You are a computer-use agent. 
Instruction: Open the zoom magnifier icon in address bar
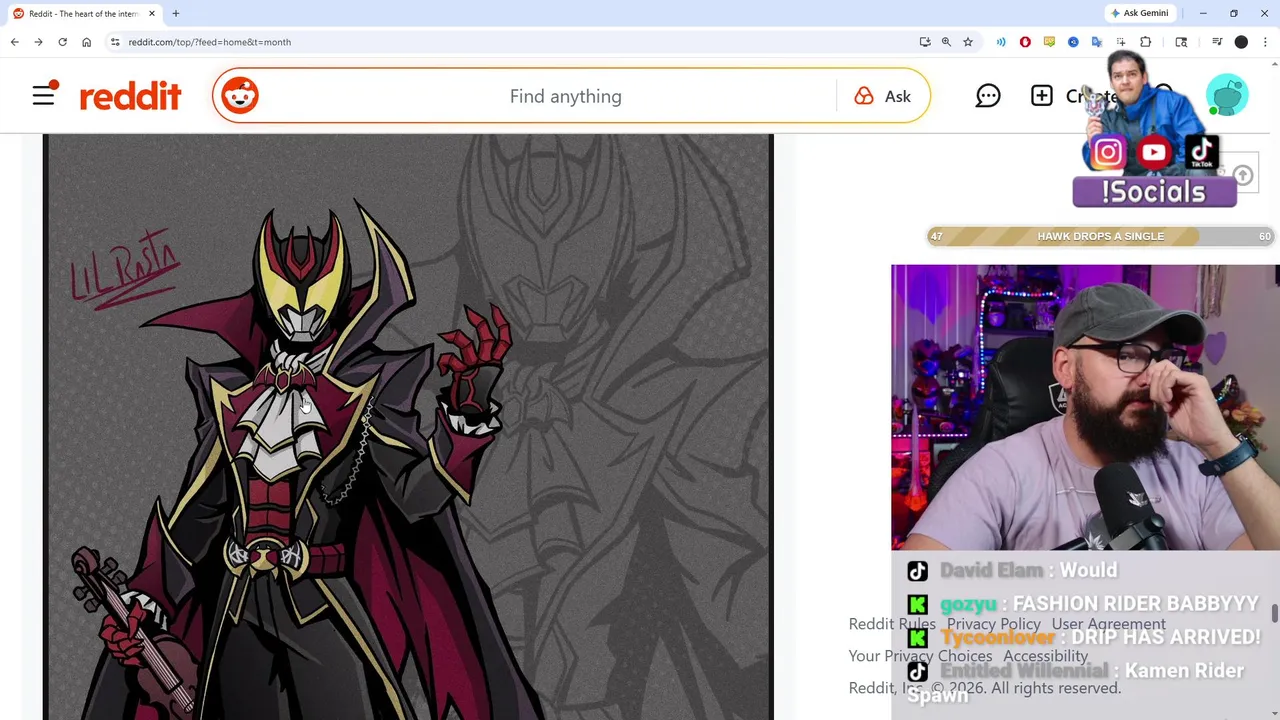946,42
